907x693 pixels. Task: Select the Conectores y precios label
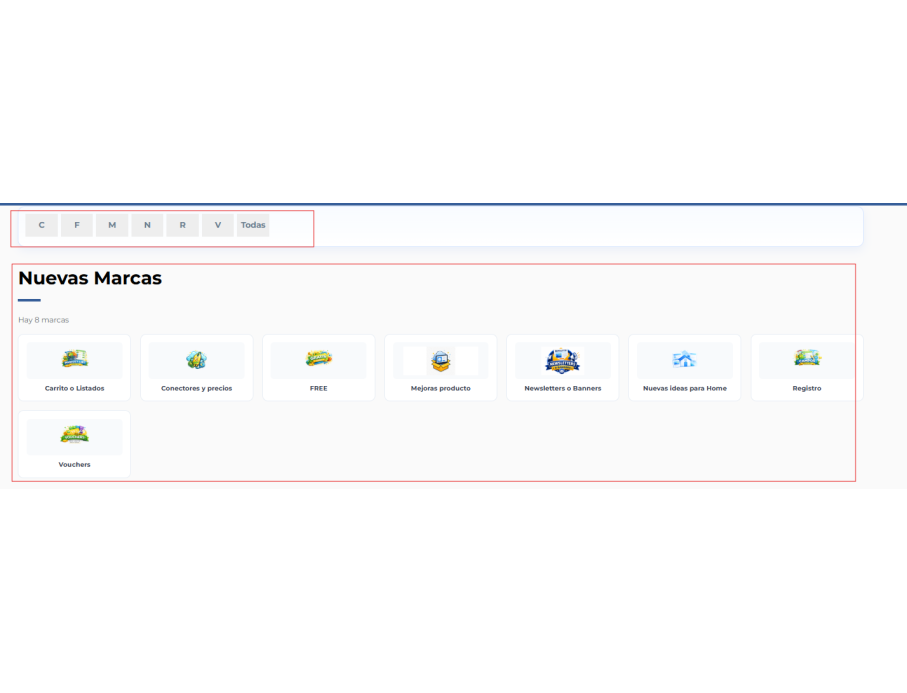197,388
